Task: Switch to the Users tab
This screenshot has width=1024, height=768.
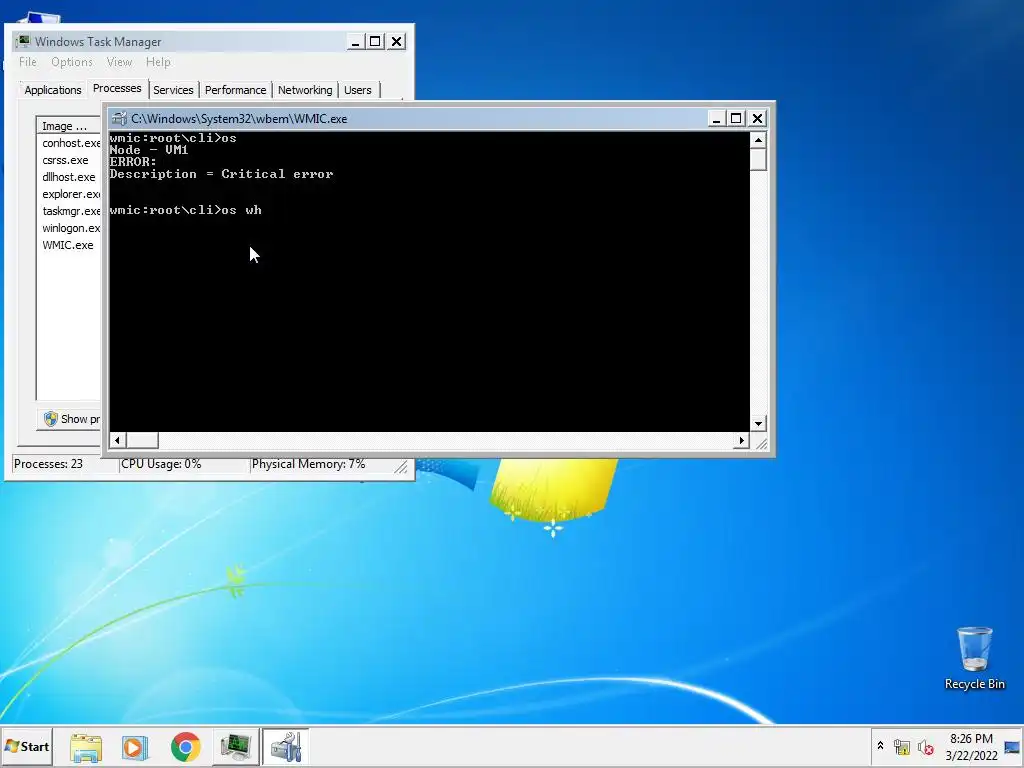Action: pos(357,90)
